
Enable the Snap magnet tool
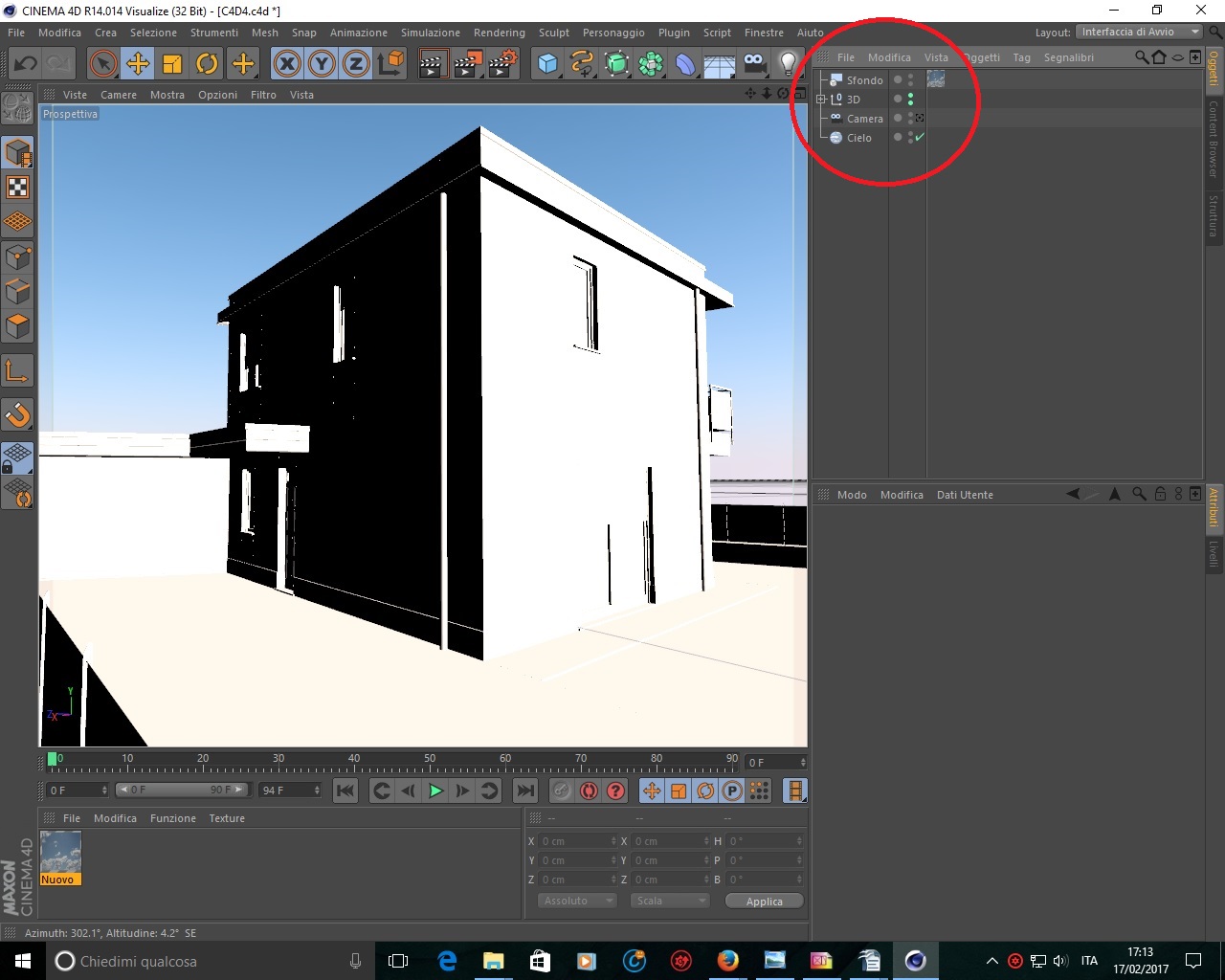pyautogui.click(x=17, y=414)
